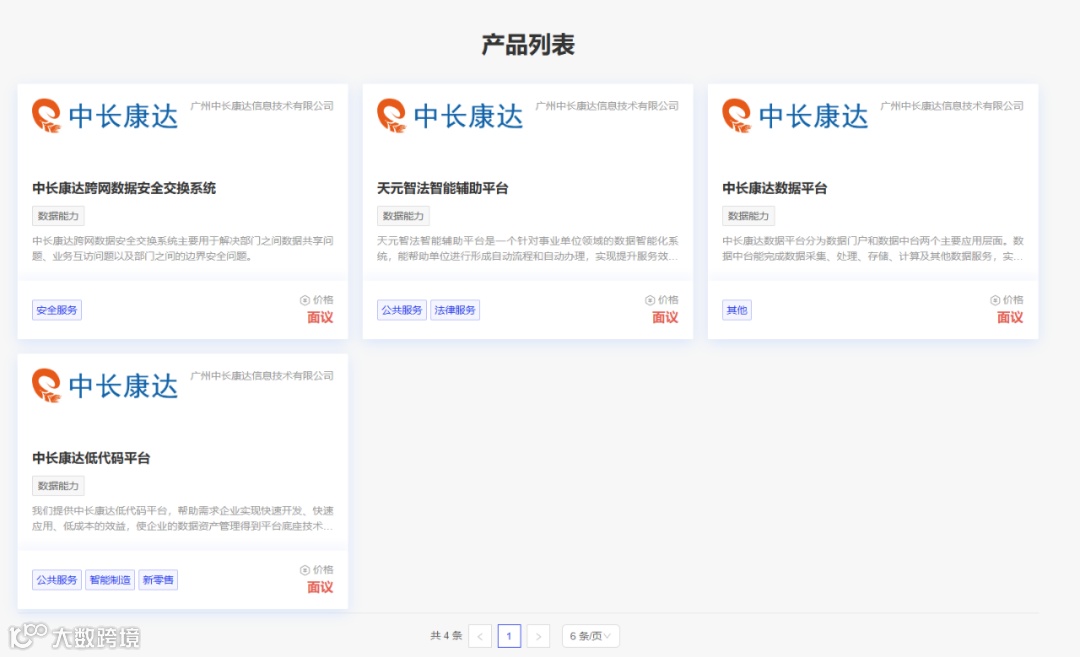Viewport: 1080px width, 657px height.
Task: Select the 公共服务 tag on 低代码平台 card
Action: click(56, 580)
